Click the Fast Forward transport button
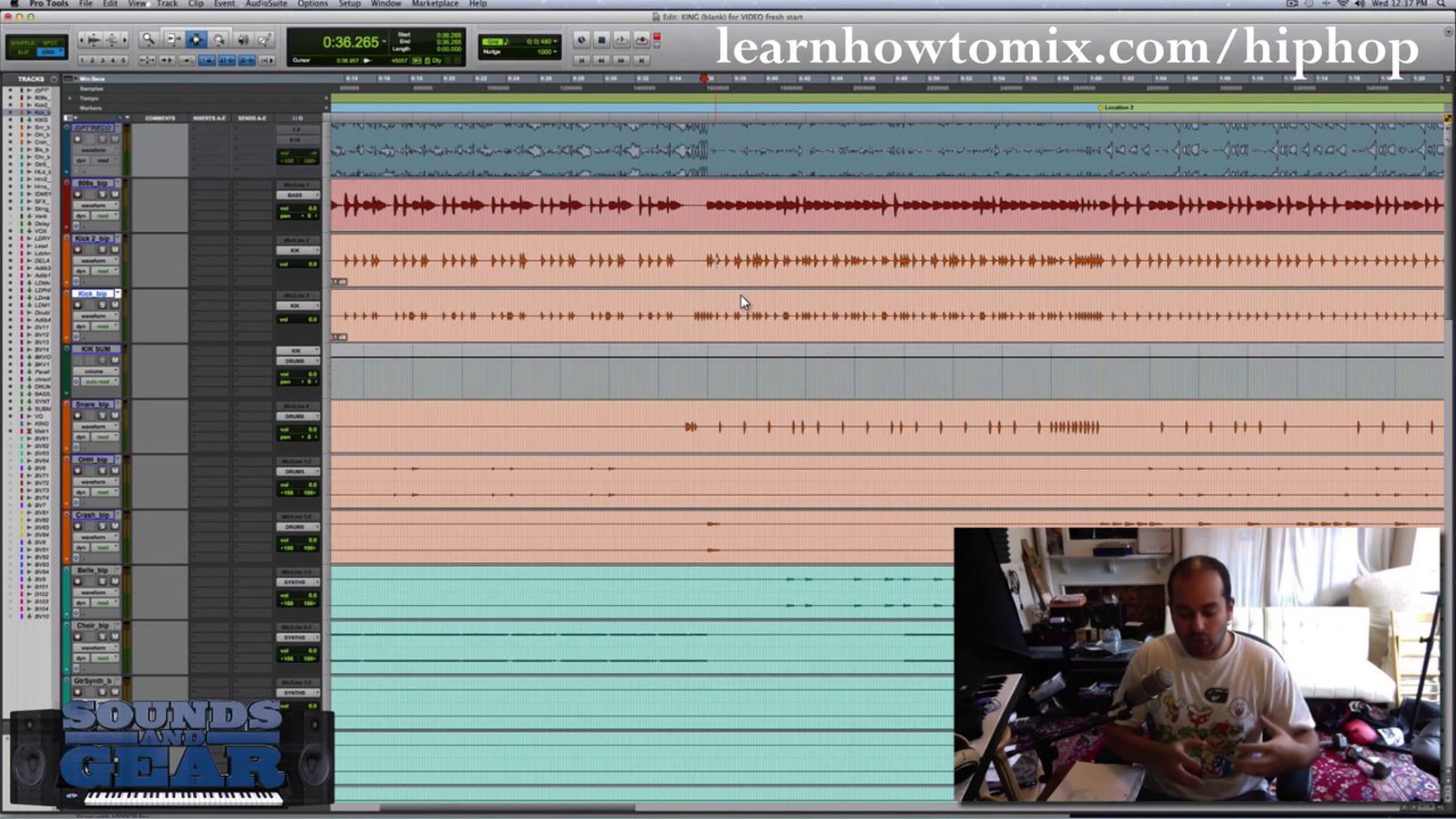1456x819 pixels. [x=621, y=60]
